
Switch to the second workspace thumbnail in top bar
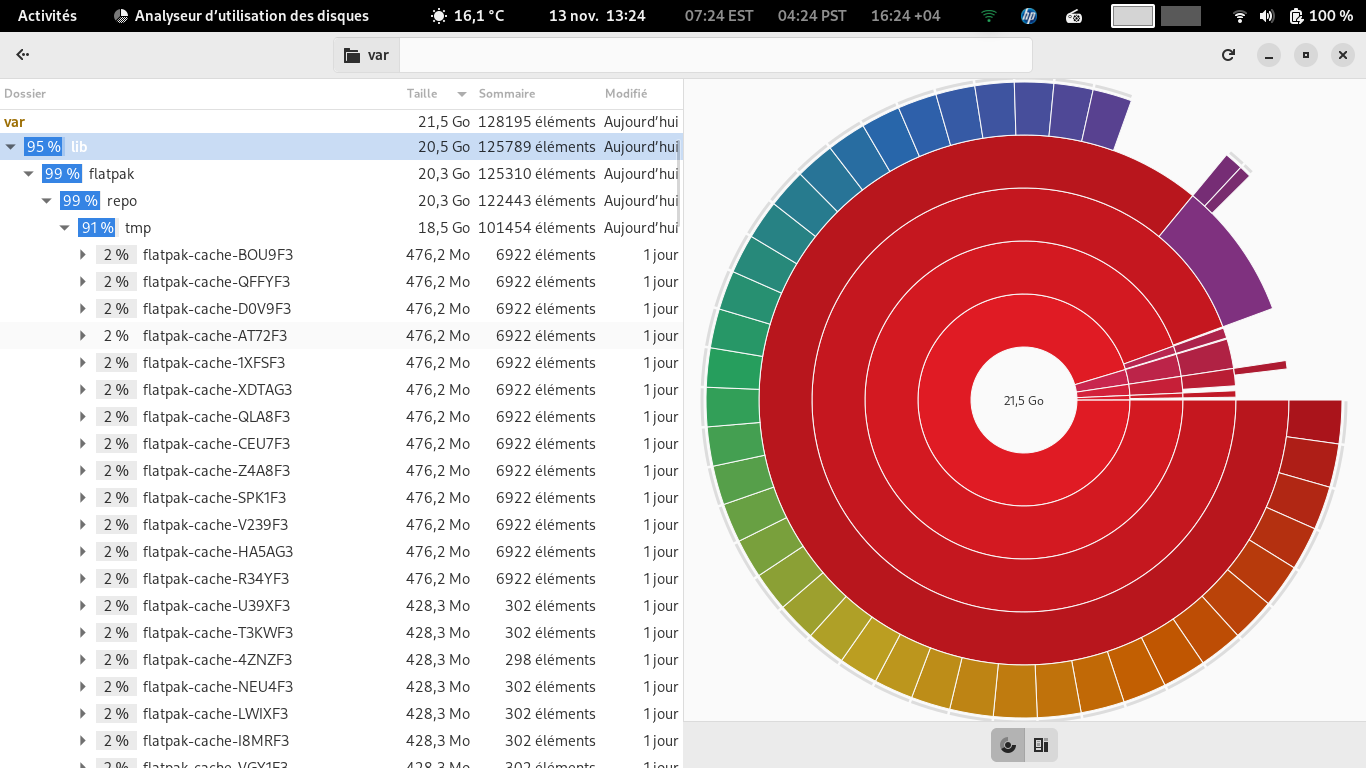coord(1180,16)
